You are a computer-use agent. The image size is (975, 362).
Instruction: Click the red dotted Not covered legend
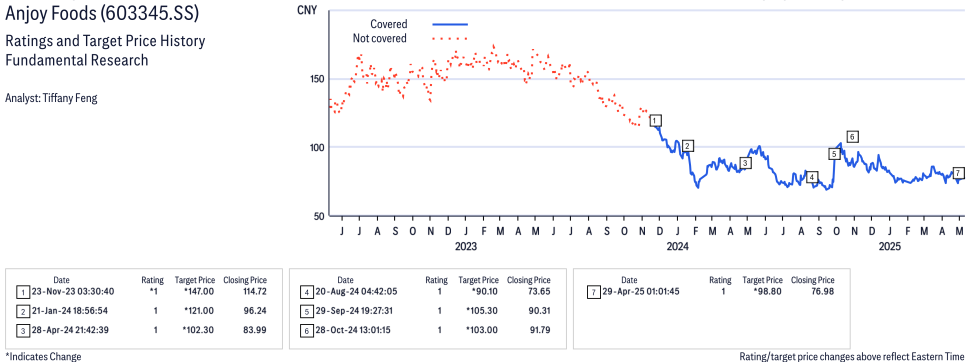click(450, 39)
